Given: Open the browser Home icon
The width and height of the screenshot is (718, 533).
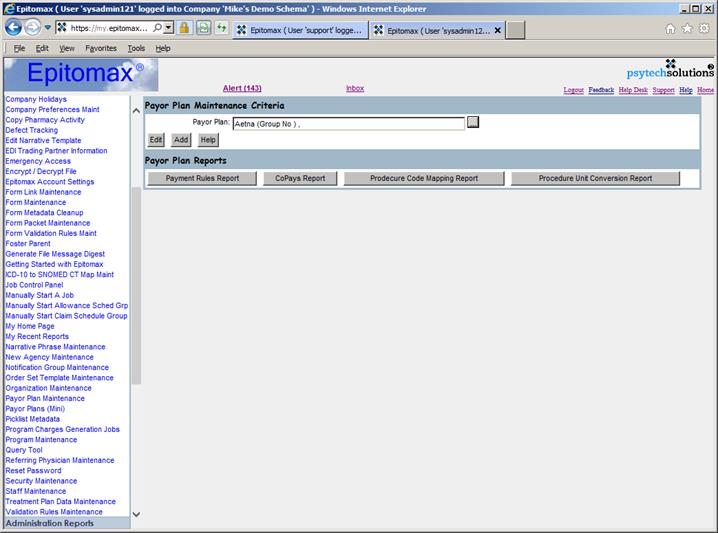Looking at the screenshot, I should (670, 29).
